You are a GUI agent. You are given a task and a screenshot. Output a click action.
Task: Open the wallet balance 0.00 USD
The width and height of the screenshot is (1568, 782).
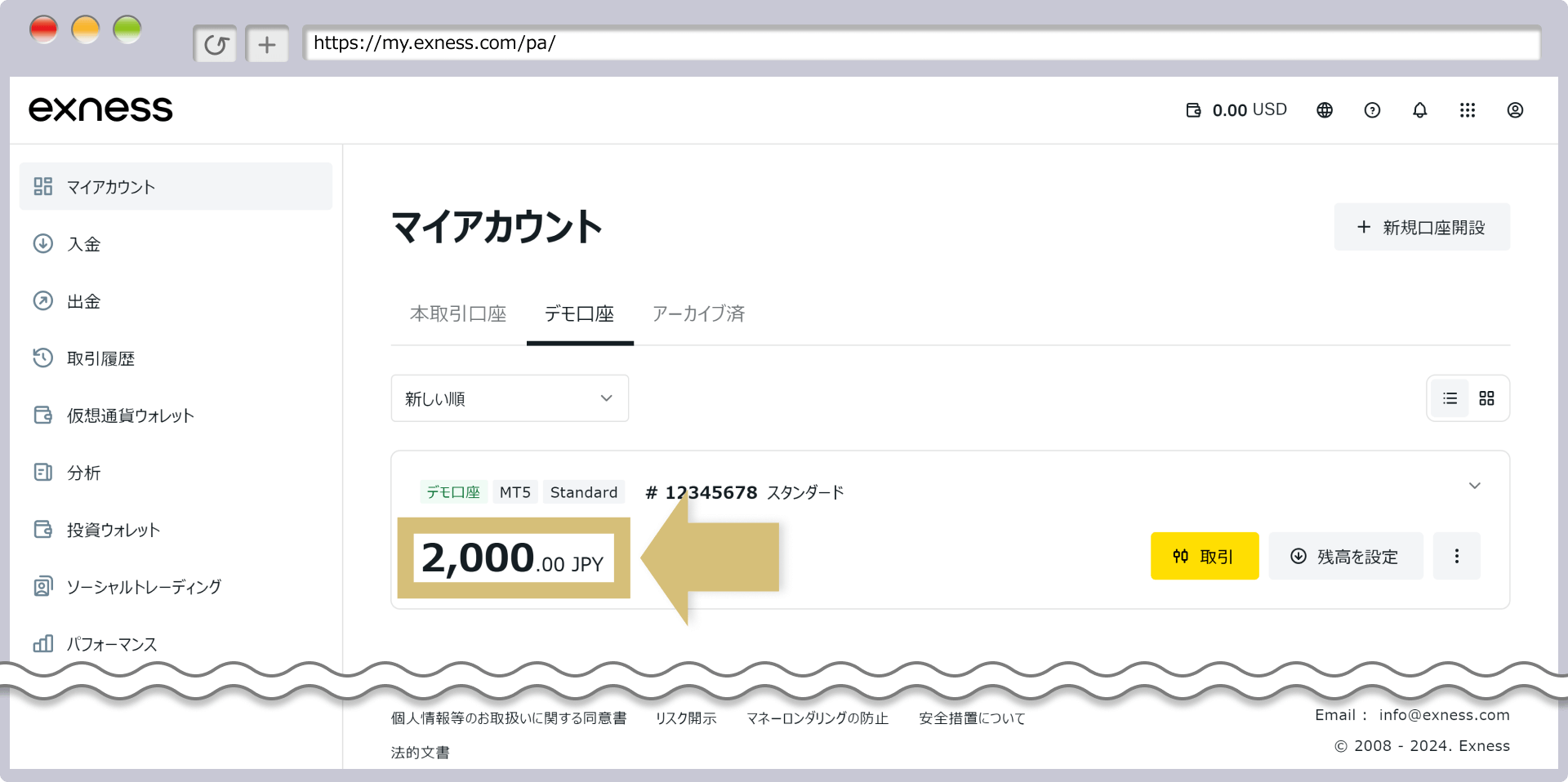point(1236,110)
